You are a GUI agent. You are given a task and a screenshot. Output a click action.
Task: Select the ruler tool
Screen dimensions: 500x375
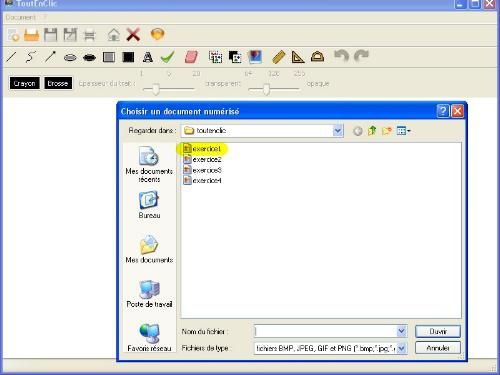coord(279,57)
